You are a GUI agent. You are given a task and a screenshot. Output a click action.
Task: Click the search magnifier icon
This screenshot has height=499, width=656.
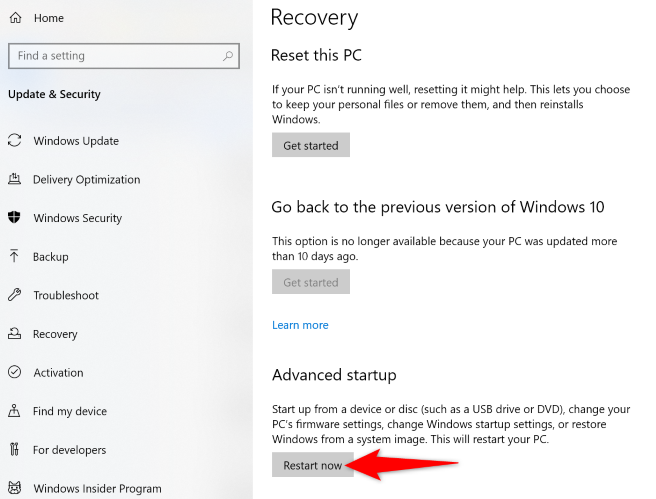(228, 56)
